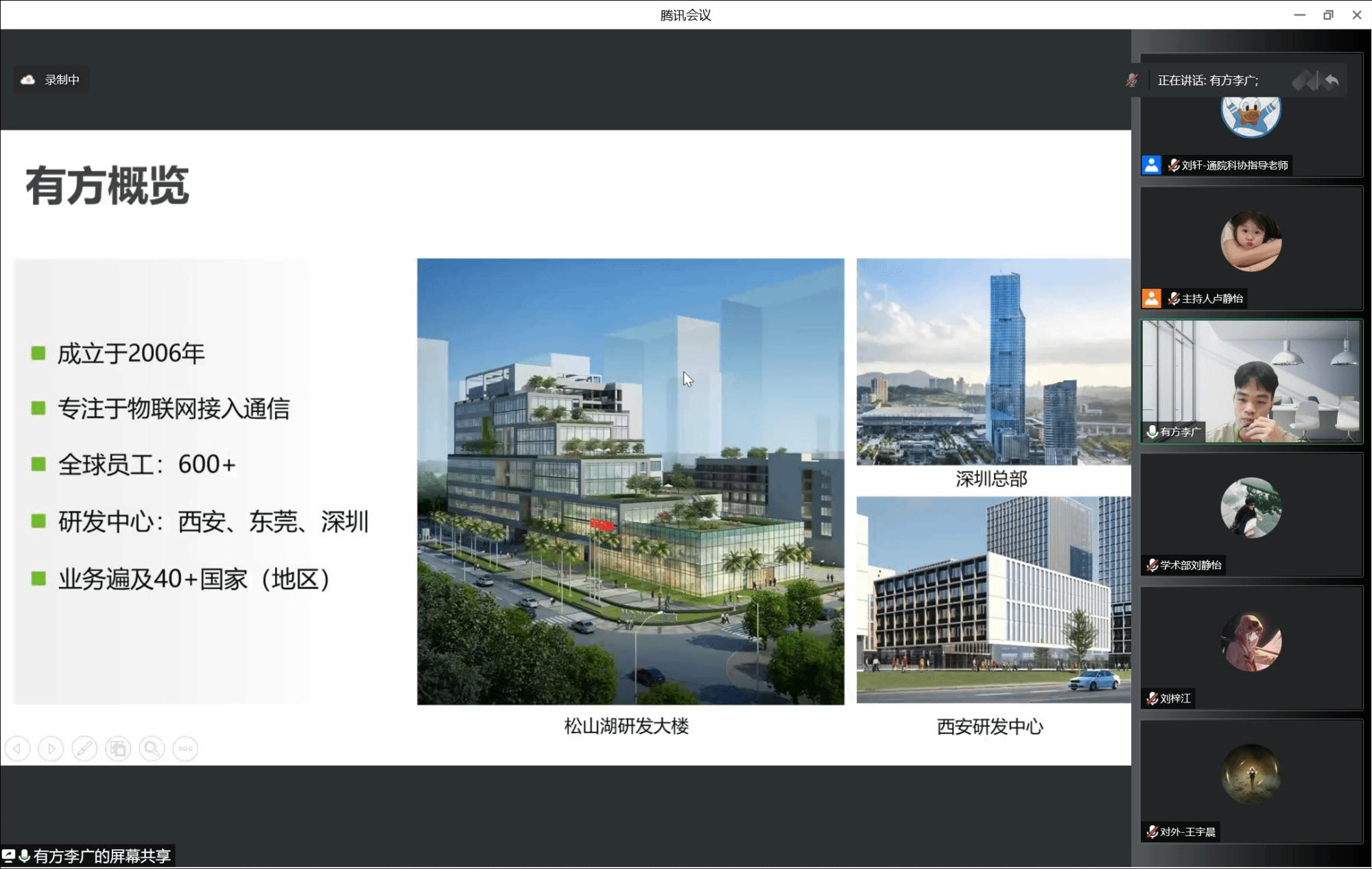Click the orange host badge for 卢静怡
This screenshot has height=869, width=1372.
click(1151, 298)
